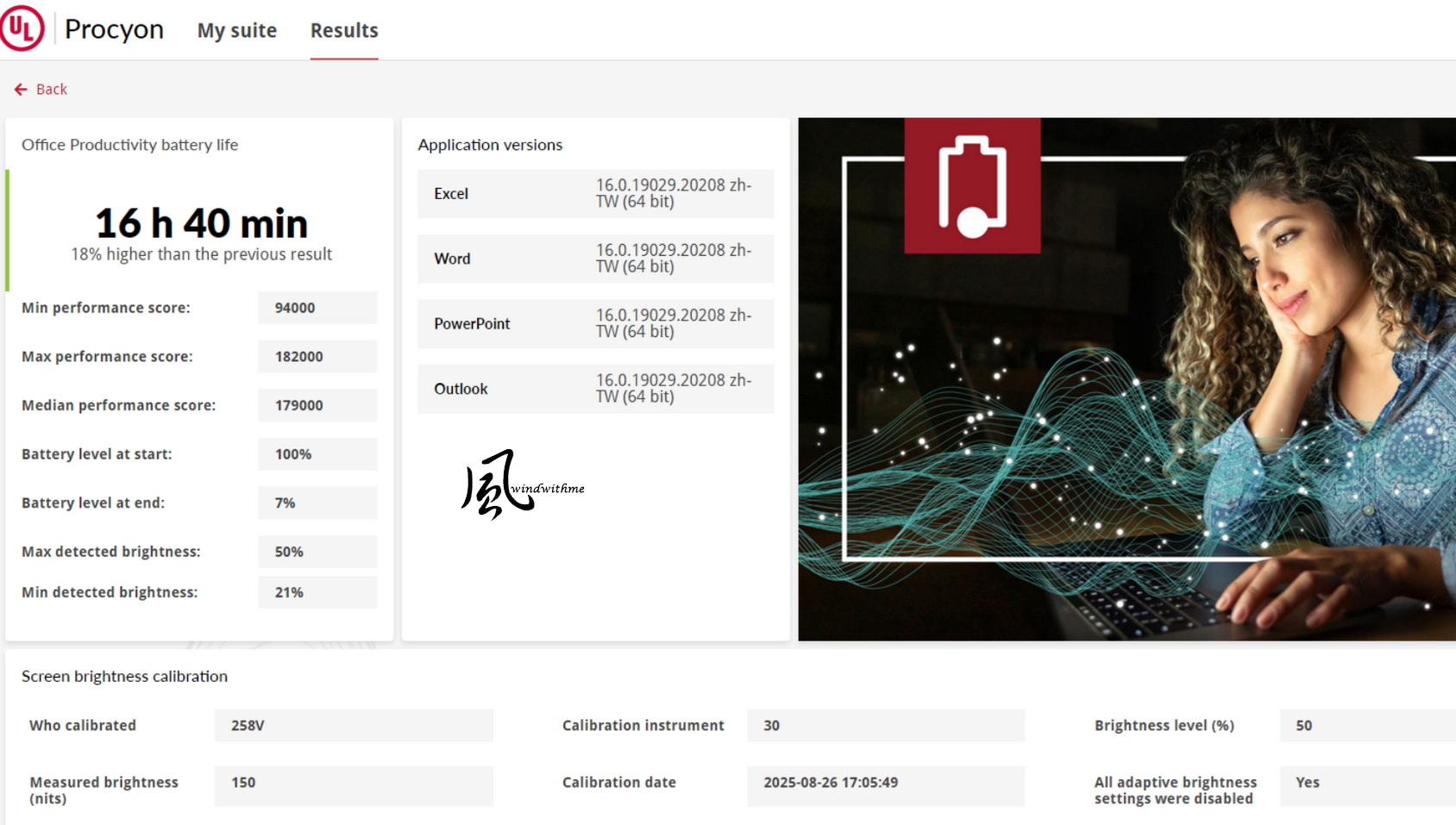Select the Min performance score value 94000
The height and width of the screenshot is (825, 1456).
317,308
